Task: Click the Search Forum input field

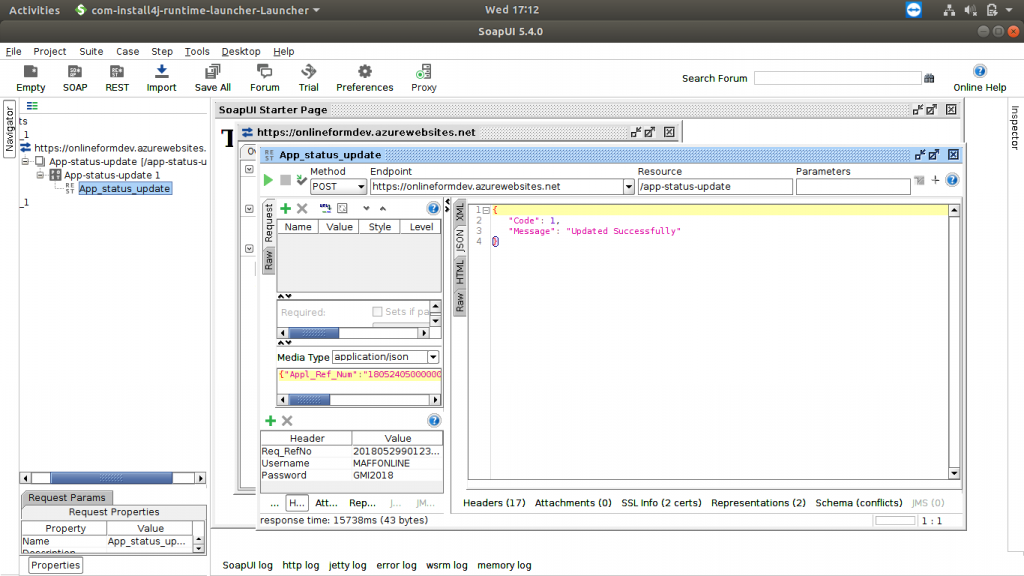Action: pos(837,78)
